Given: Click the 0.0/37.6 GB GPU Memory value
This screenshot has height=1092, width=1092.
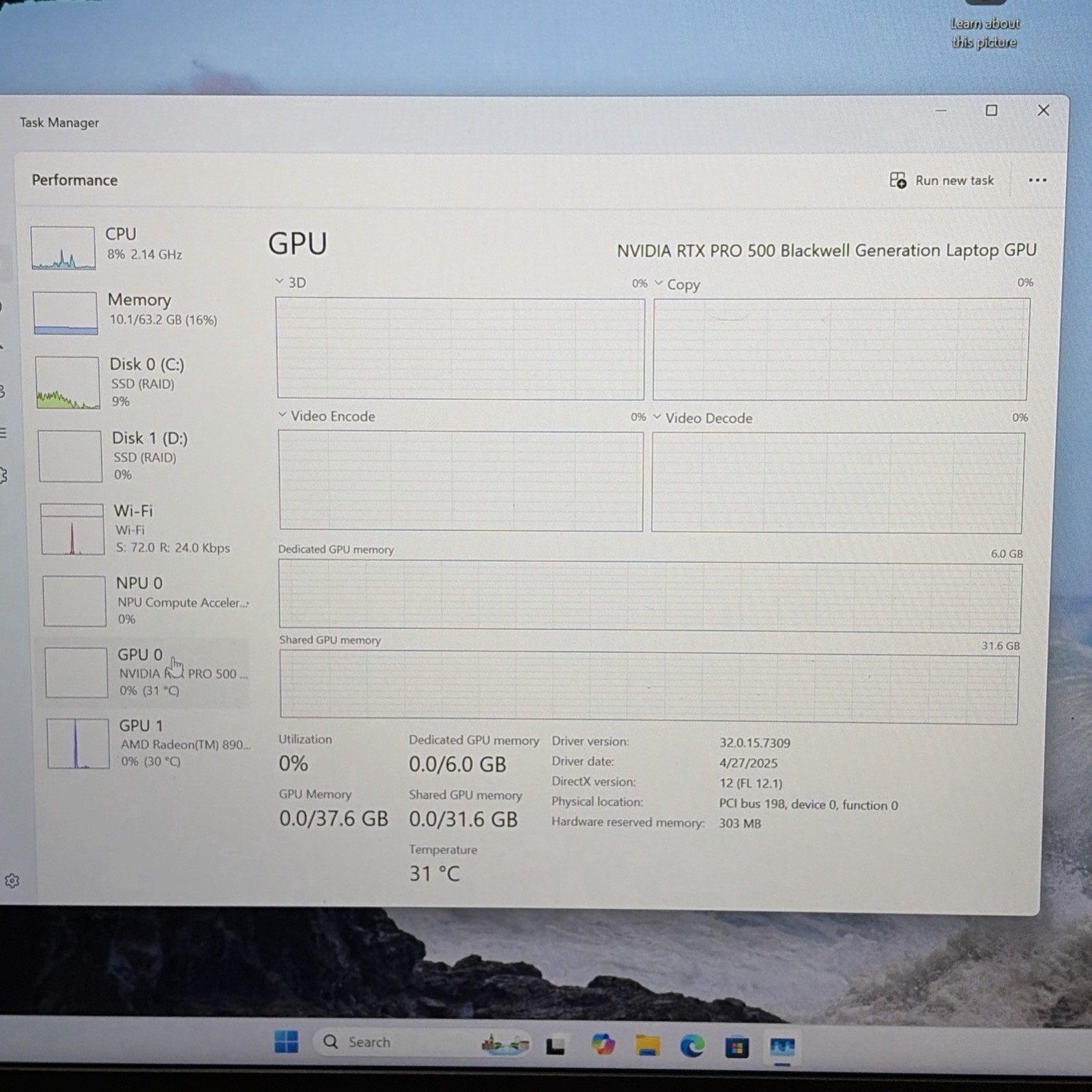Looking at the screenshot, I should point(334,818).
